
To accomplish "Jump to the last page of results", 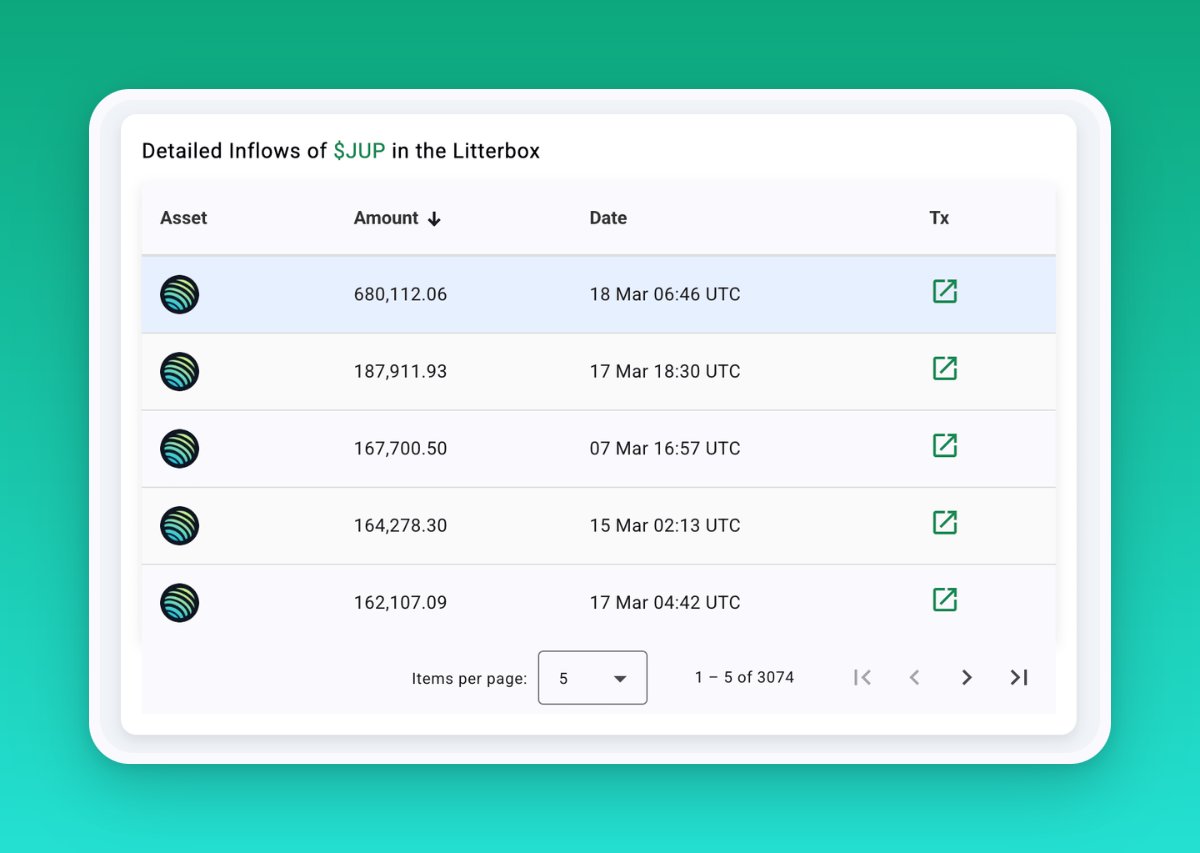I will coord(1019,677).
